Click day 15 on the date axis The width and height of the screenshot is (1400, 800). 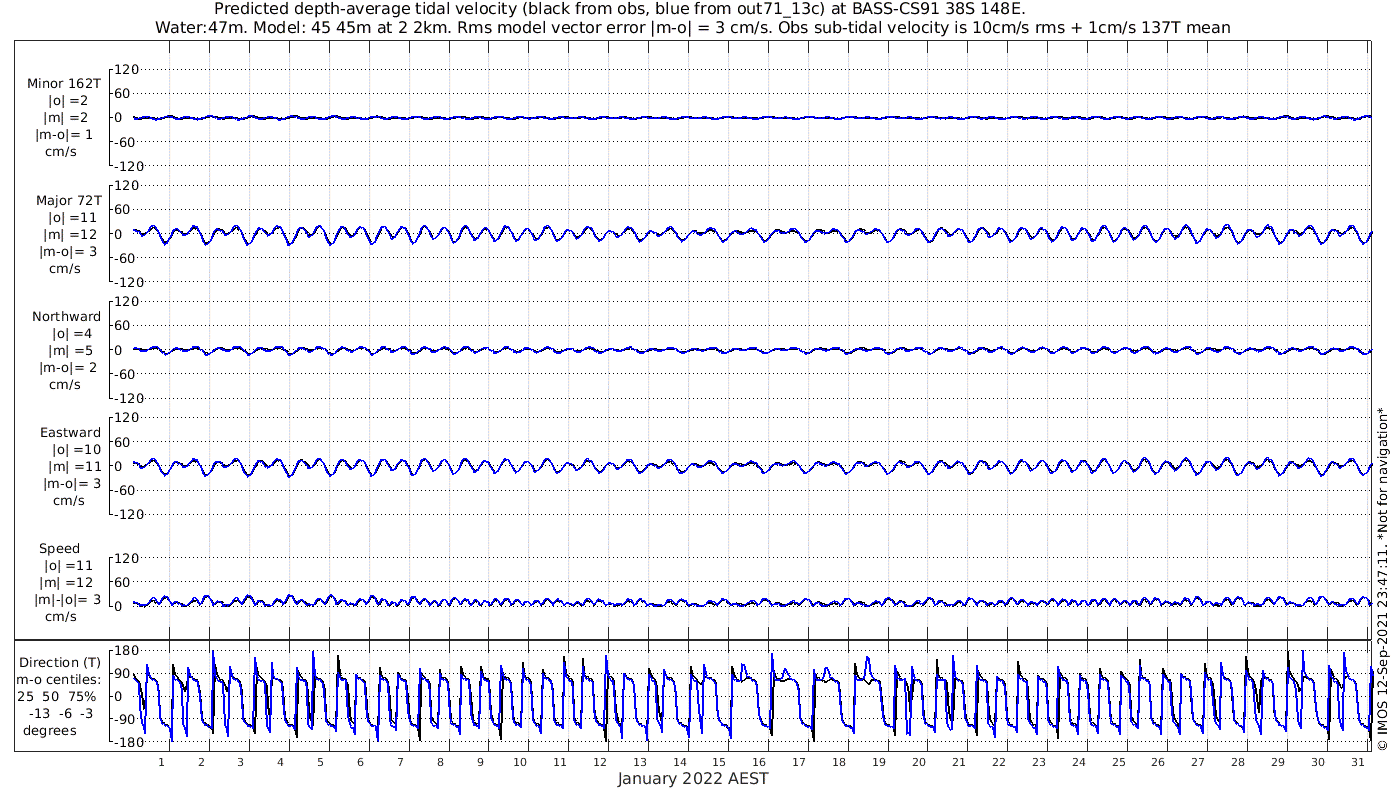[719, 762]
